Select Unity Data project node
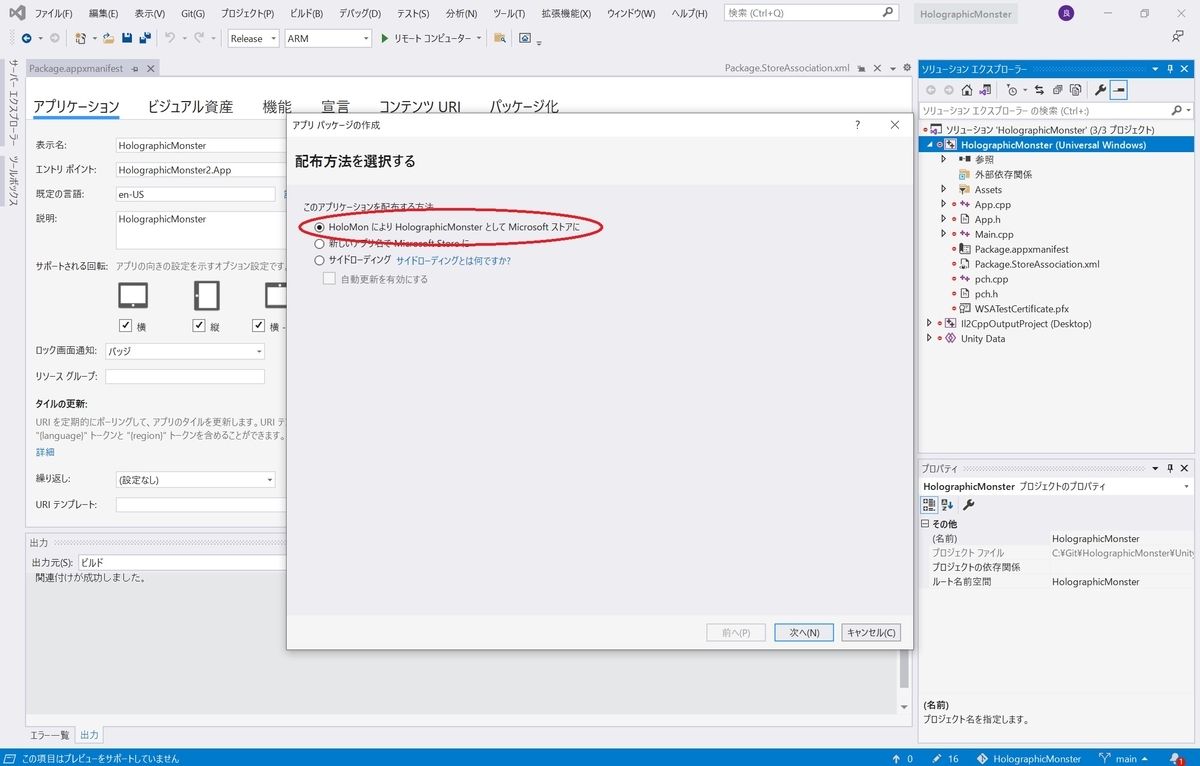Viewport: 1200px width, 766px height. coord(982,338)
